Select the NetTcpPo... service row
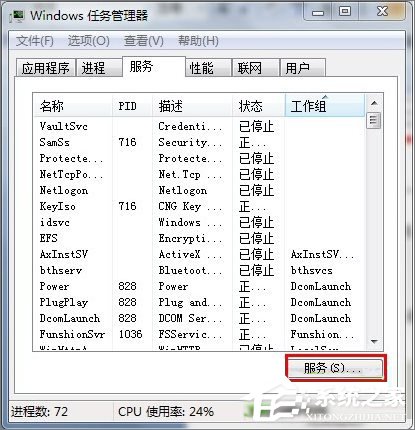This screenshot has height=430, width=415. [x=199, y=174]
